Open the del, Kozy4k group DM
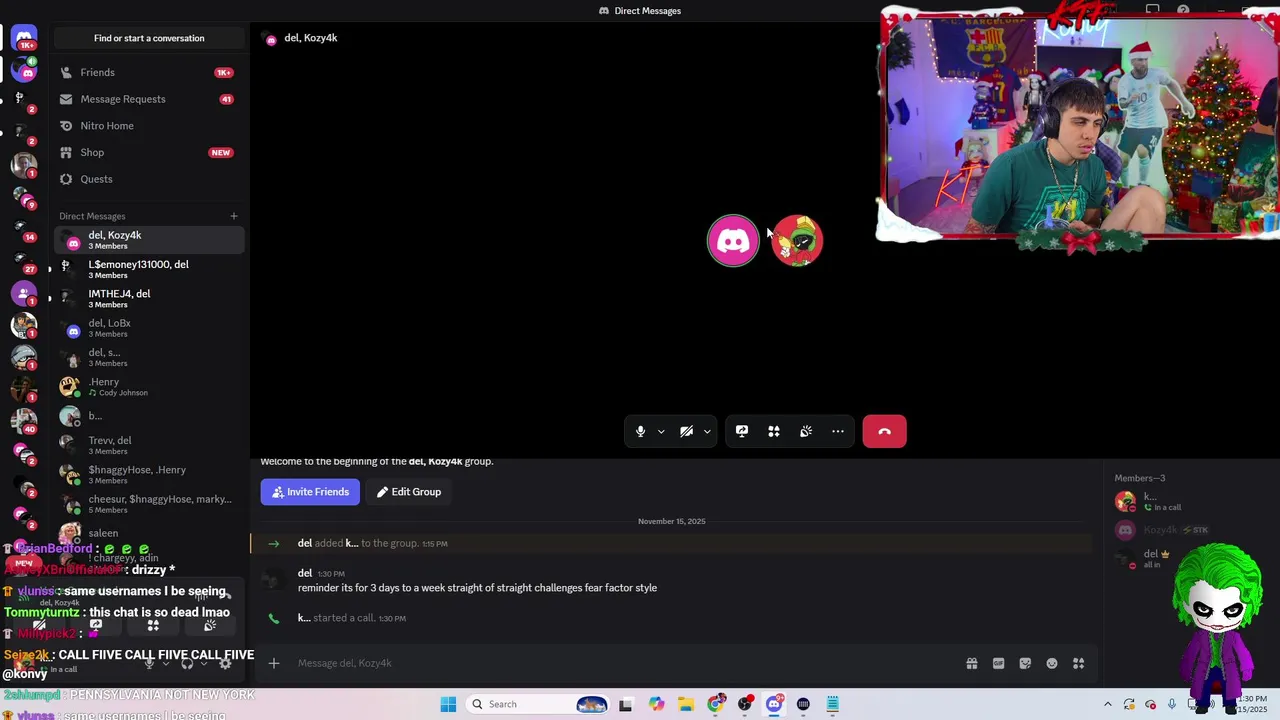Image resolution: width=1280 pixels, height=720 pixels. pos(148,240)
